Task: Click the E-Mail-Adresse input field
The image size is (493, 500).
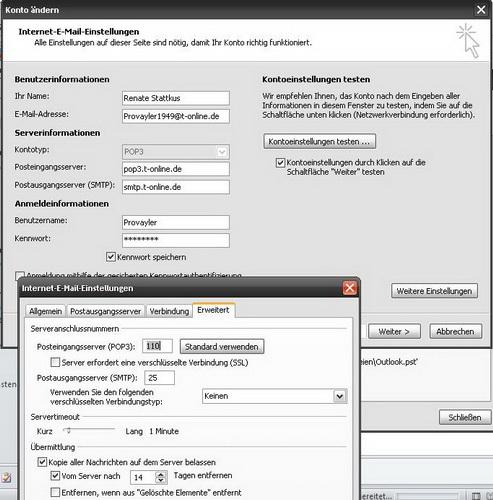Action: pyautogui.click(x=176, y=116)
